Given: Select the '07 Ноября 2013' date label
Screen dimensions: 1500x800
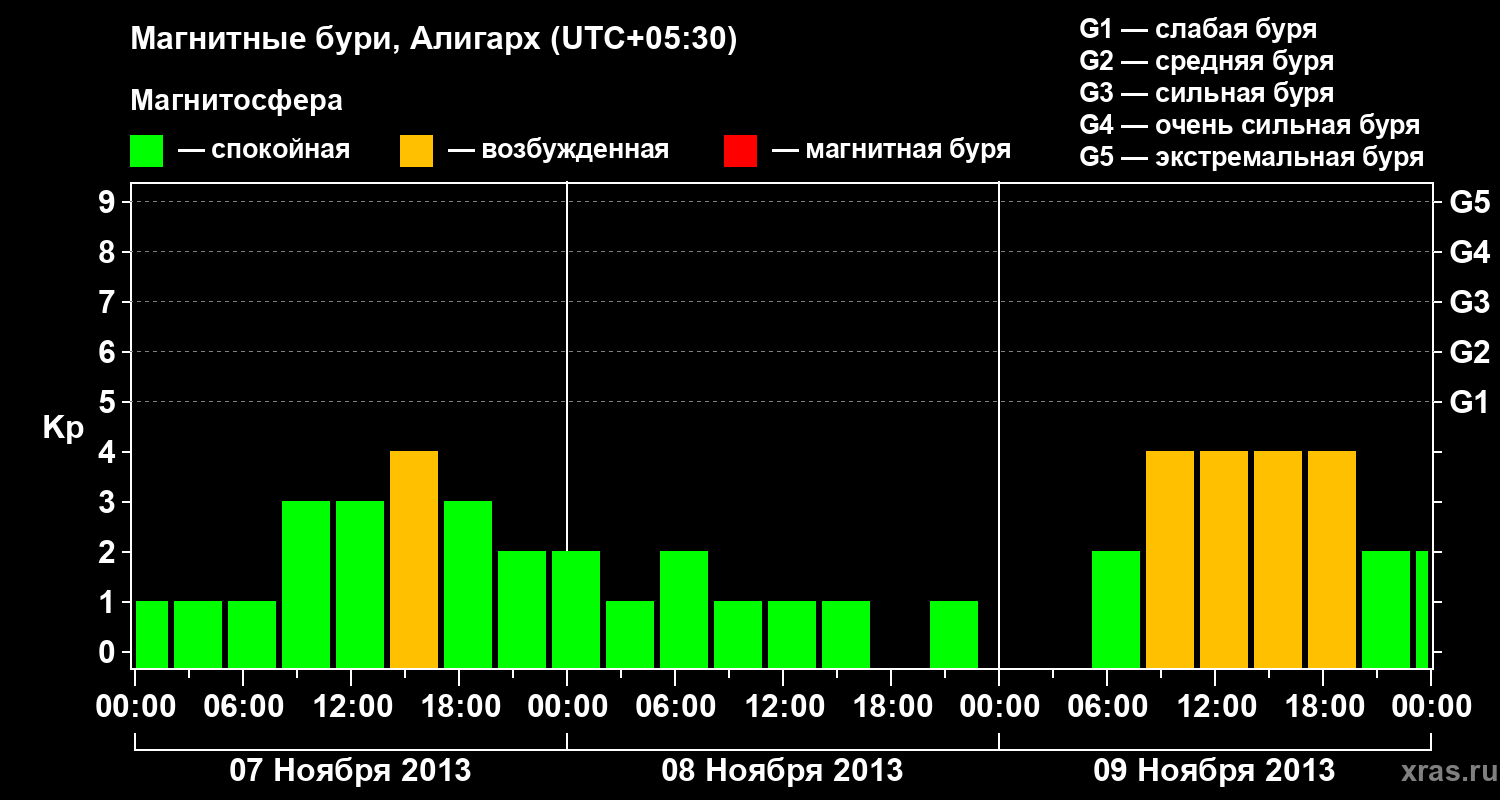Looking at the screenshot, I should pos(350,770).
